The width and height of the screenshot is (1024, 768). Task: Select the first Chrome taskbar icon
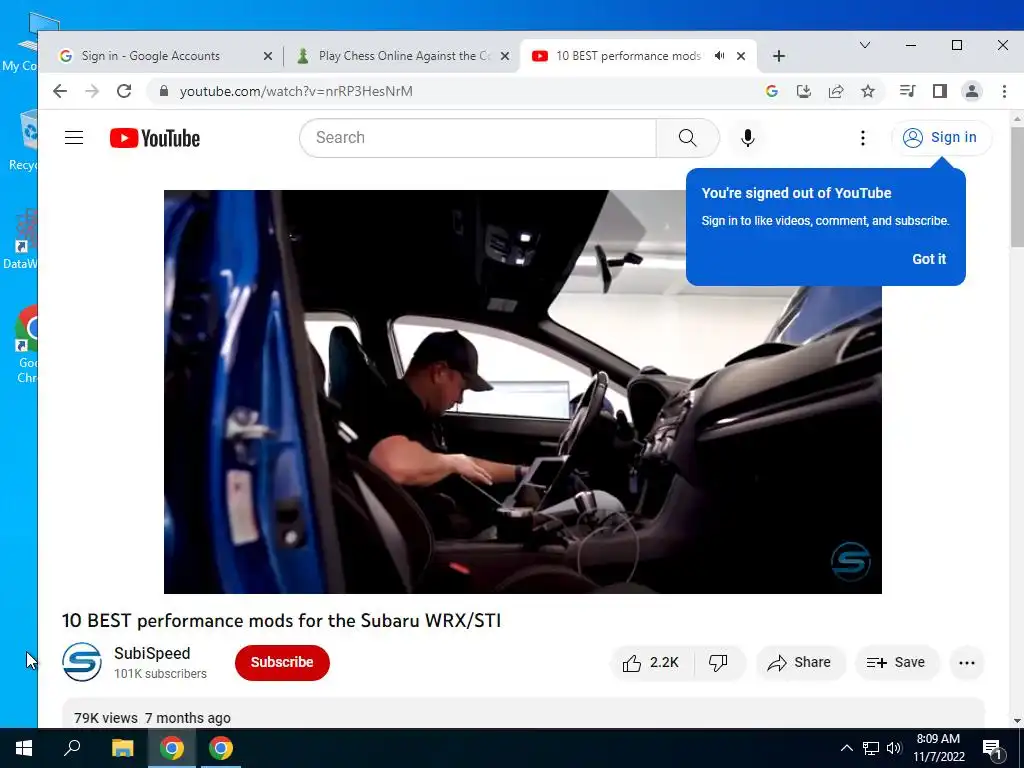tap(172, 748)
